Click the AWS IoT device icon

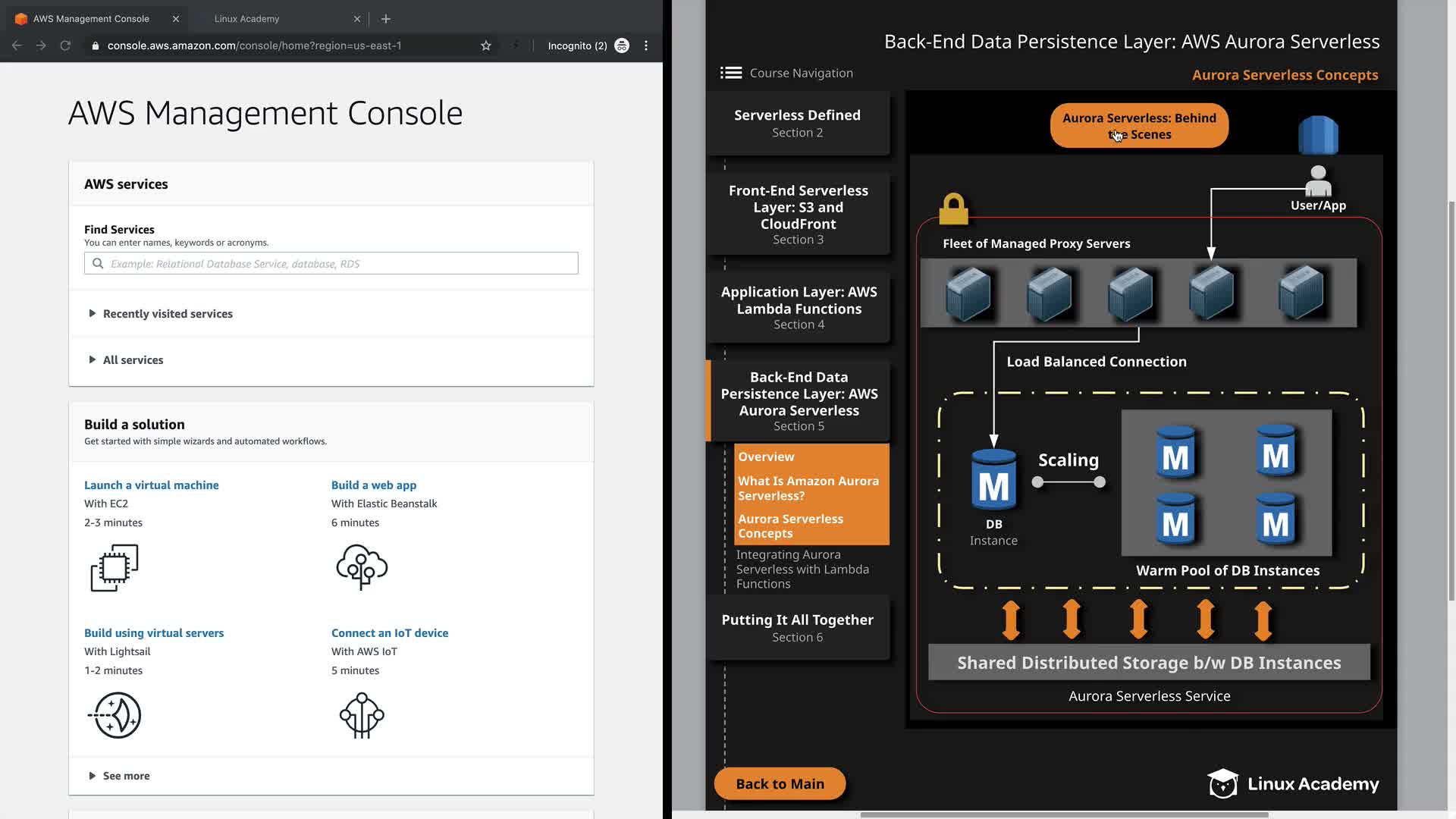click(362, 715)
